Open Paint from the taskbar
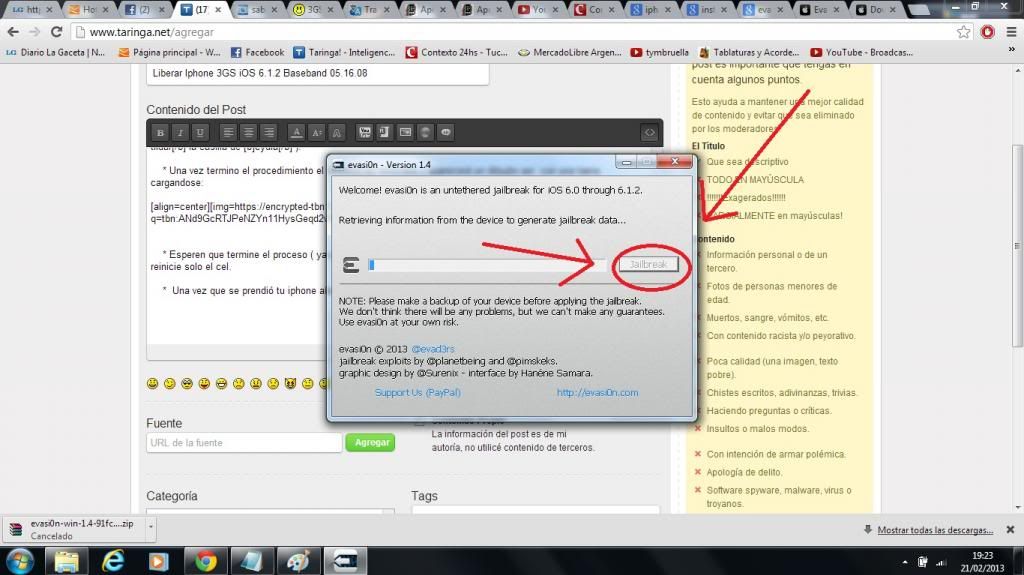This screenshot has width=1024, height=575. (x=298, y=561)
